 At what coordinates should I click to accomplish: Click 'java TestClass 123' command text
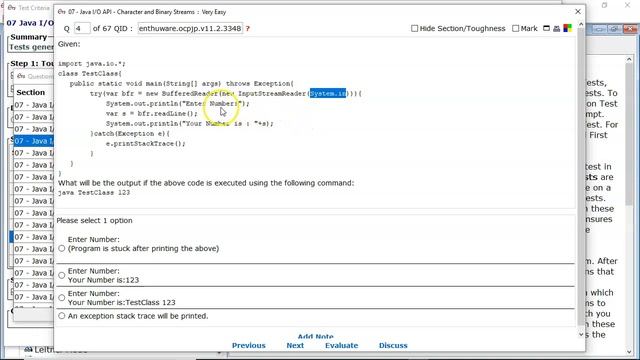point(94,193)
